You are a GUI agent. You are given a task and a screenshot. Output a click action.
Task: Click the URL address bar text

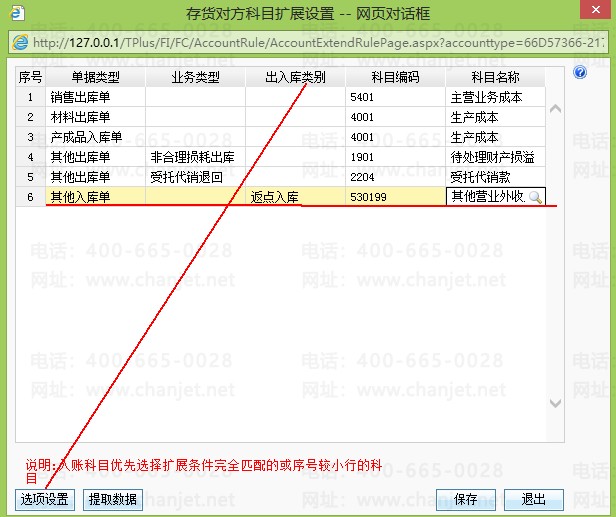point(317,42)
